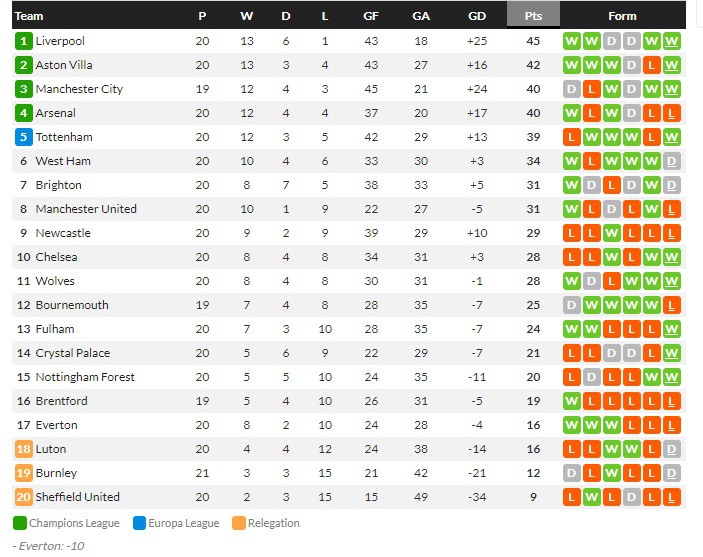Click Manchester City's leftmost grey draw badge

pos(572,89)
